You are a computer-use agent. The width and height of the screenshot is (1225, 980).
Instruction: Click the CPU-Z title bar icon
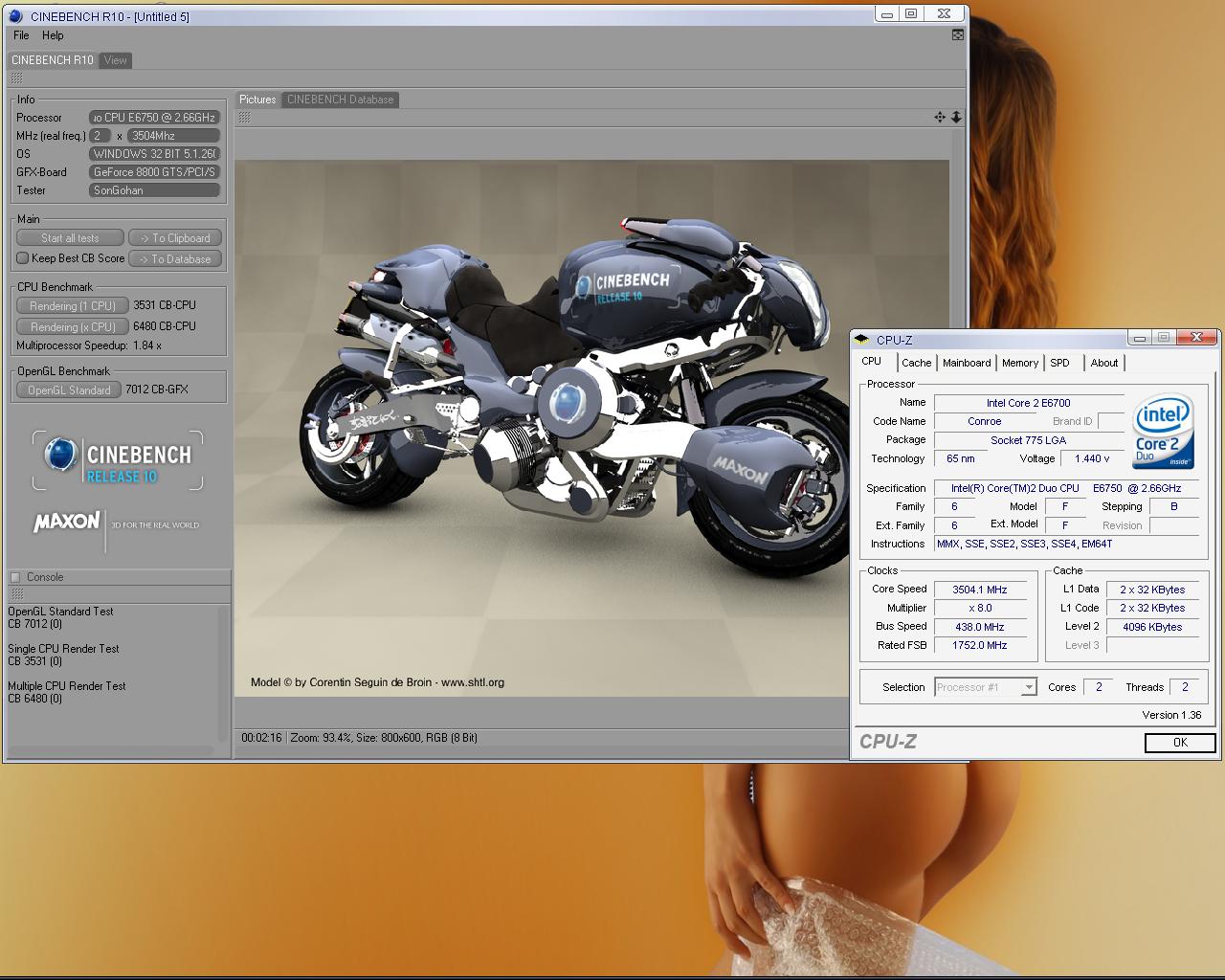pos(862,340)
